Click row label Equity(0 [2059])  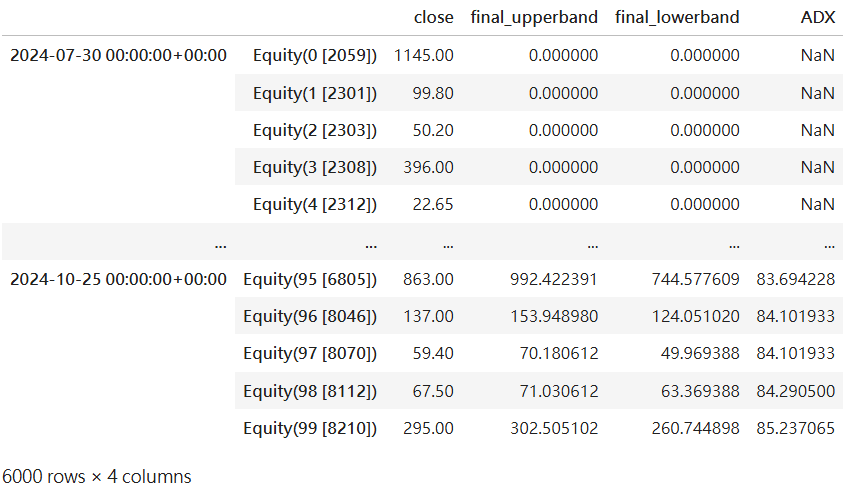[314, 55]
